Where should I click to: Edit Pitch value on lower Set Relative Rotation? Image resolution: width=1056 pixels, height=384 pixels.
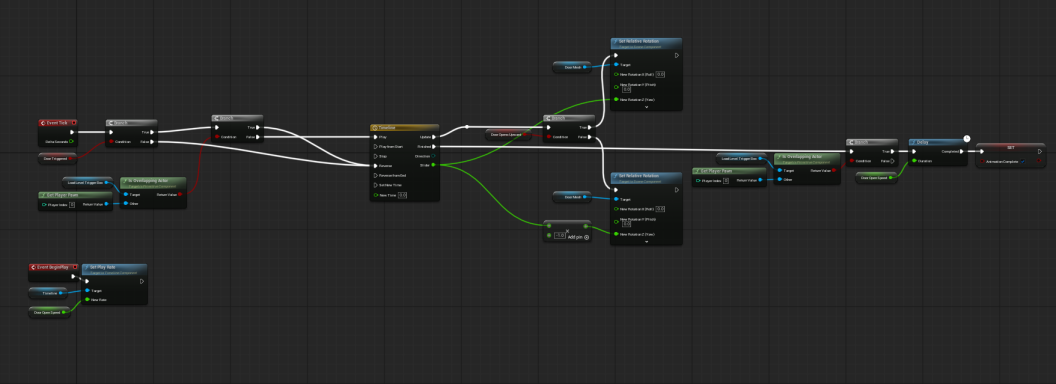click(626, 224)
